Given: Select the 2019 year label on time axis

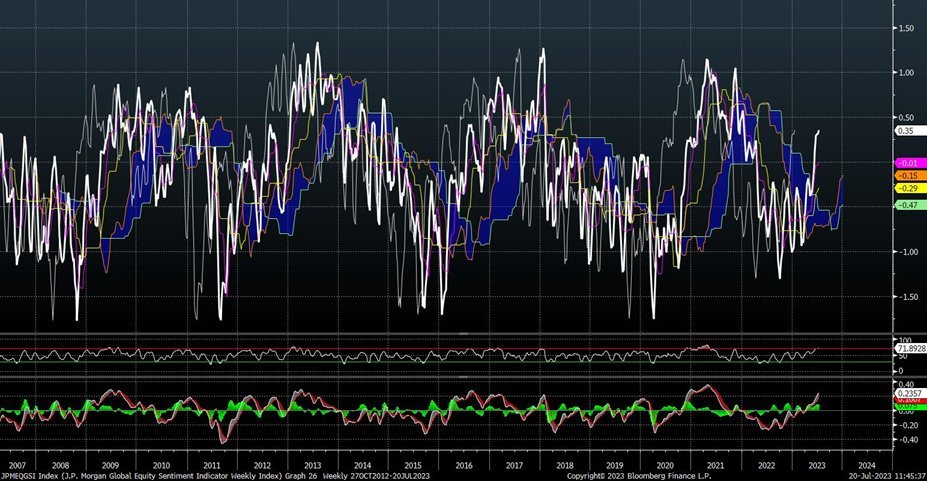Looking at the screenshot, I should (615, 466).
